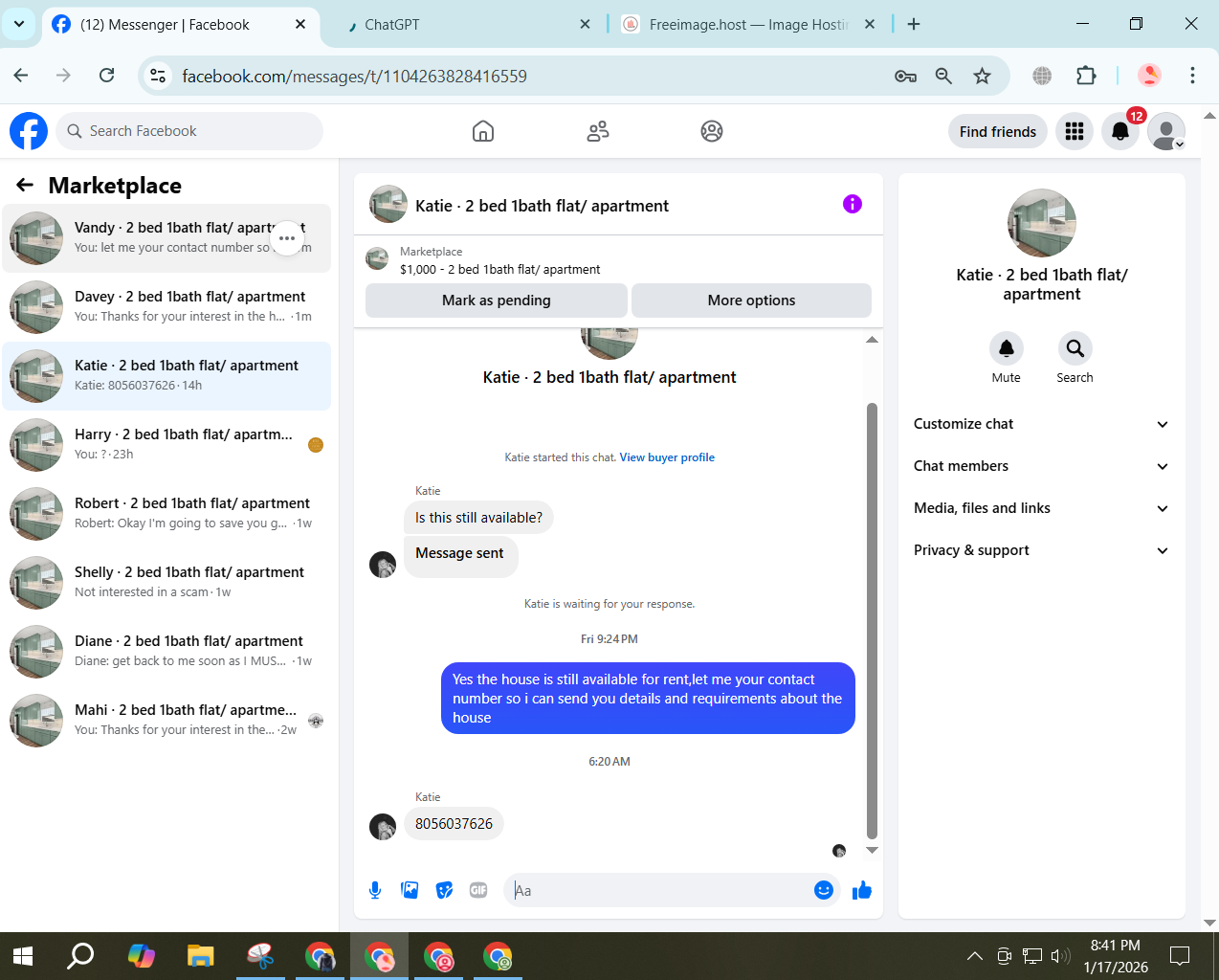Image resolution: width=1219 pixels, height=980 pixels.
Task: Click More options button
Action: 751,301
